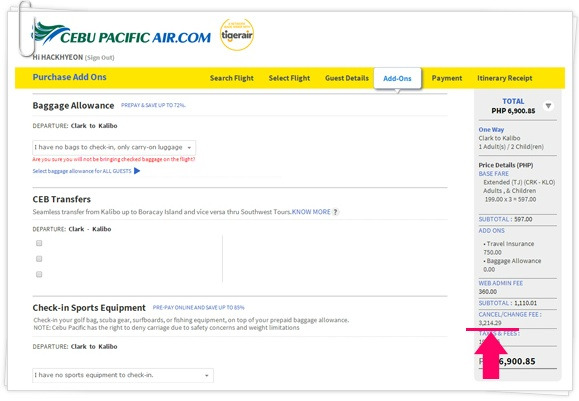Click 199.00 x 3 = 597.00 fare line
This screenshot has width=579, height=401.
click(x=510, y=199)
